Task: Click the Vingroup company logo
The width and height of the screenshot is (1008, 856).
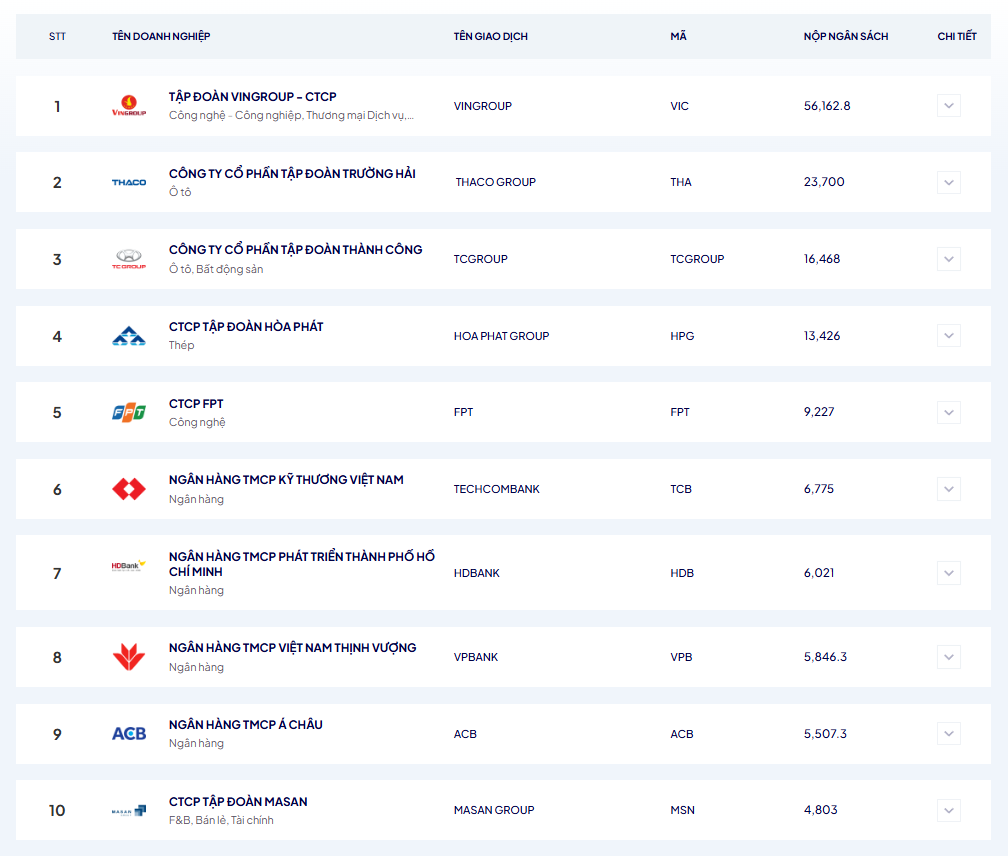Action: pyautogui.click(x=129, y=105)
